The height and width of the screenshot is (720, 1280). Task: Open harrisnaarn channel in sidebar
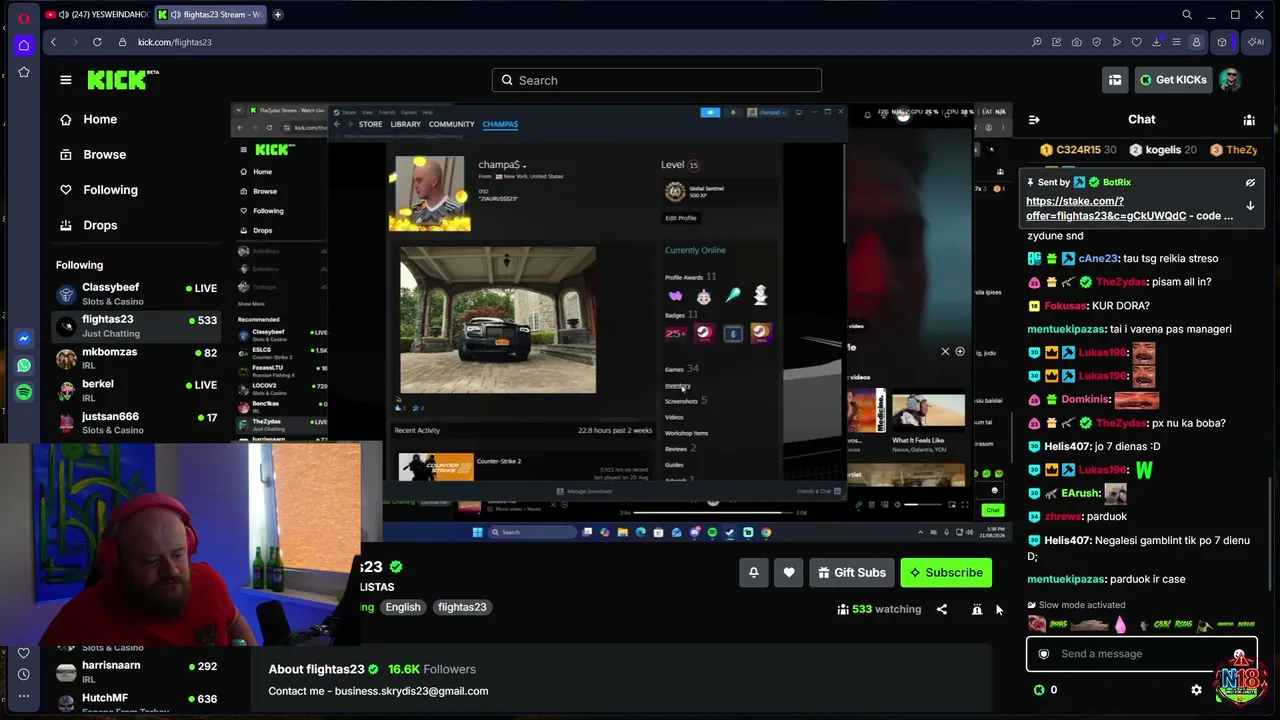[x=136, y=671]
